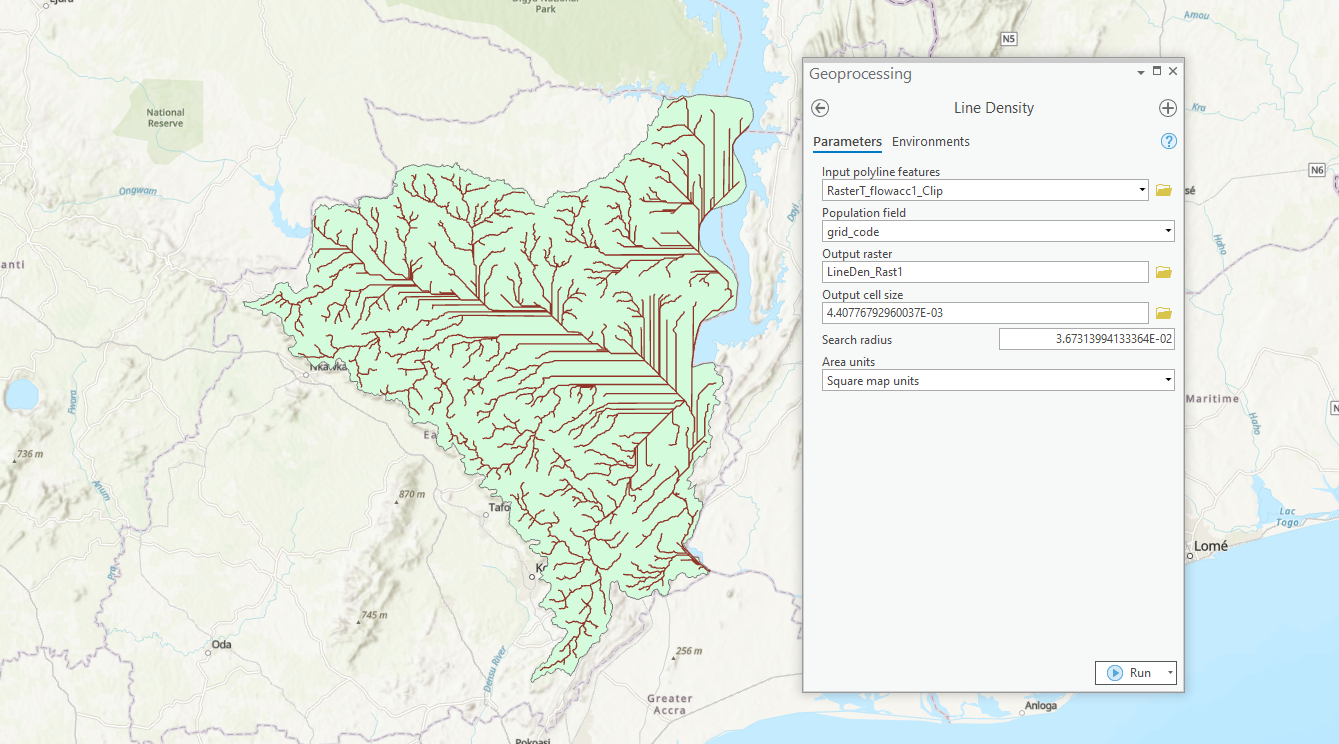Switch to the Environments tab

click(x=931, y=142)
